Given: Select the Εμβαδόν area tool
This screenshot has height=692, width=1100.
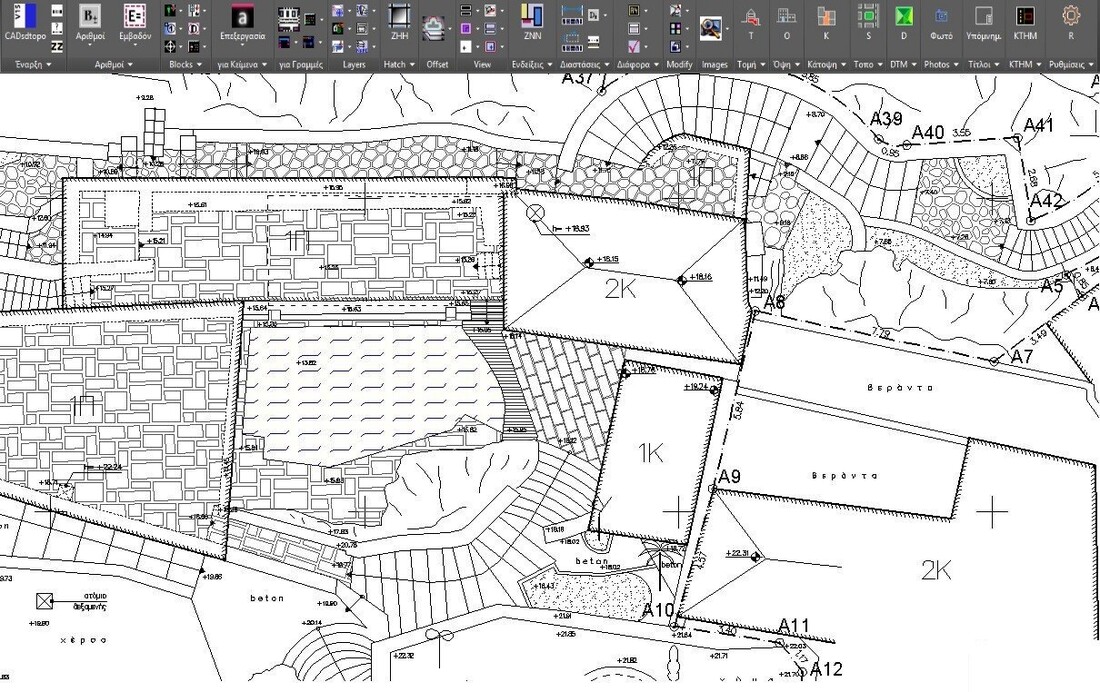Looking at the screenshot, I should coord(135,16).
